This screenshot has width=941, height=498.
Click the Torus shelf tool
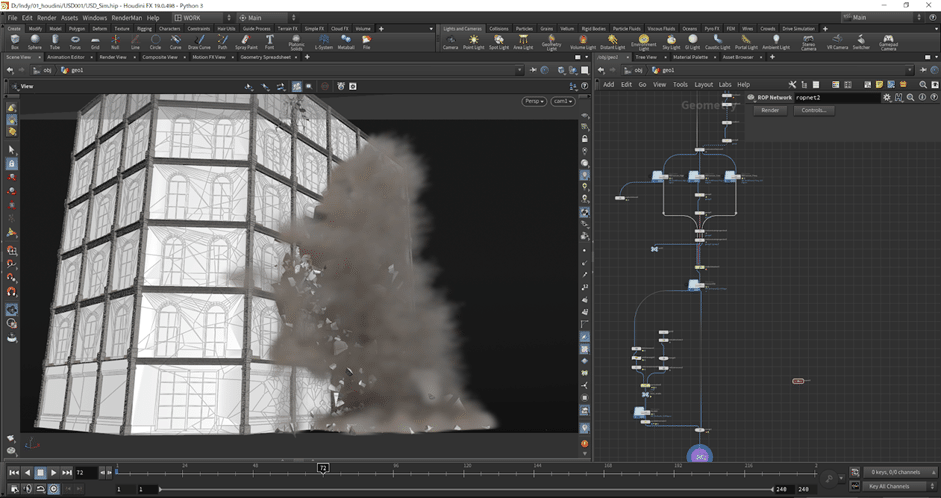click(x=75, y=41)
